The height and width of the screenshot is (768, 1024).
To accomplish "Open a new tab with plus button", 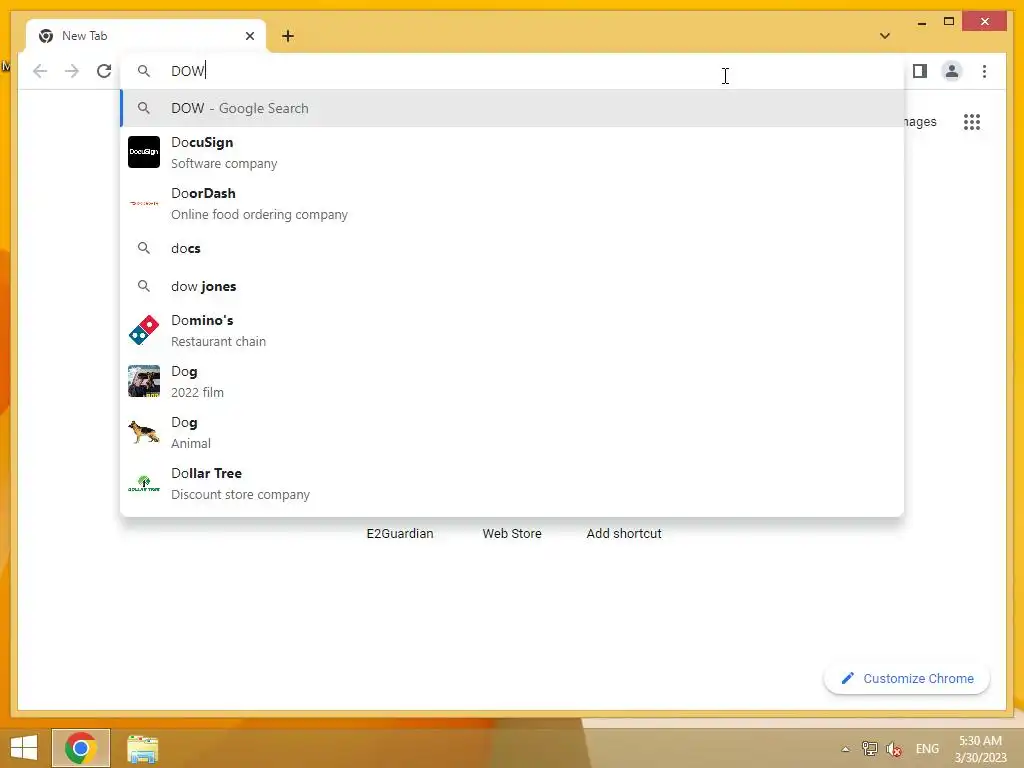I will point(288,36).
